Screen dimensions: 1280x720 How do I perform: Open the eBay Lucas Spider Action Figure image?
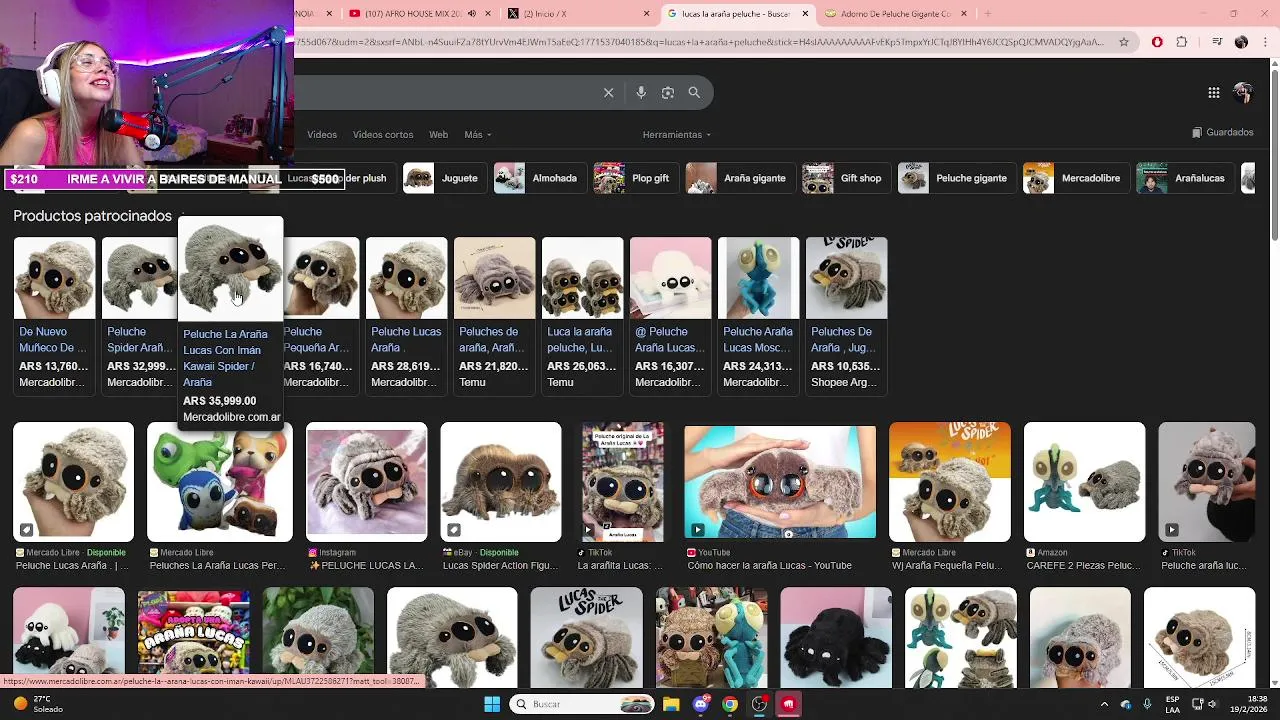501,482
